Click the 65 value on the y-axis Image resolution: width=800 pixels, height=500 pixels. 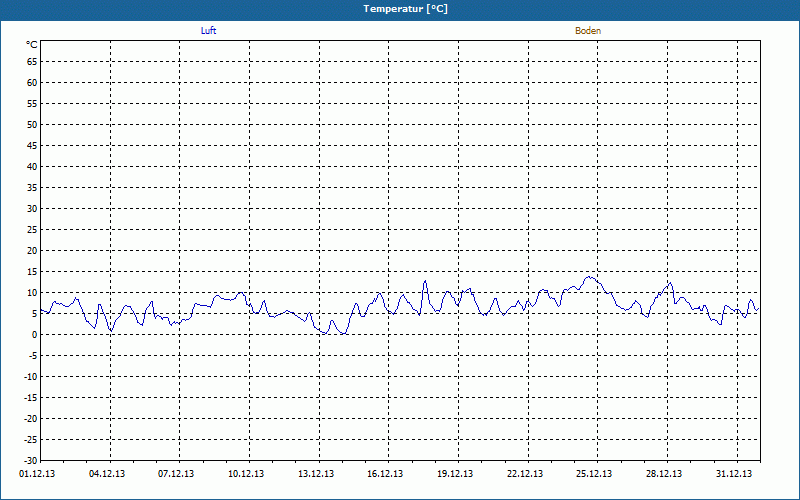(32, 62)
